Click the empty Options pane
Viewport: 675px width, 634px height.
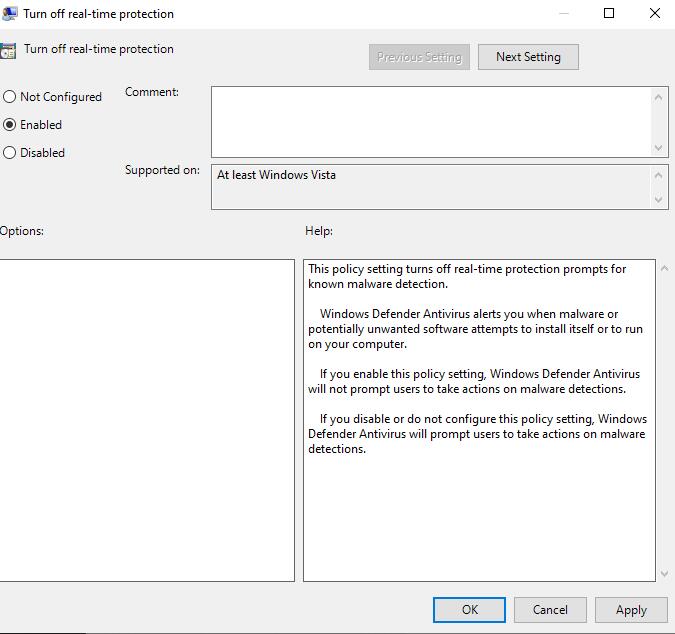147,420
